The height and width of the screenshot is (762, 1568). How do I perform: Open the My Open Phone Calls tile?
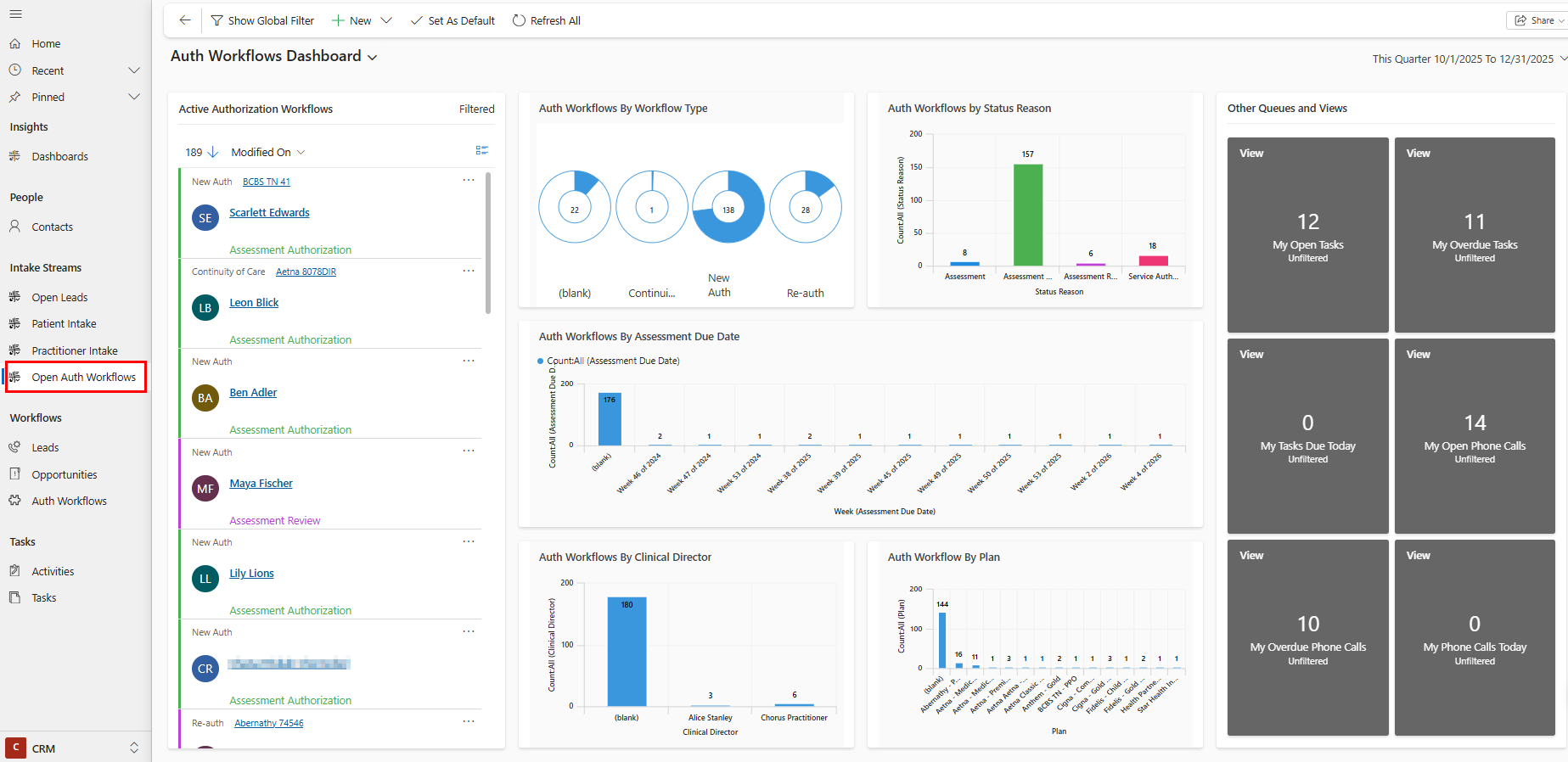point(1474,436)
